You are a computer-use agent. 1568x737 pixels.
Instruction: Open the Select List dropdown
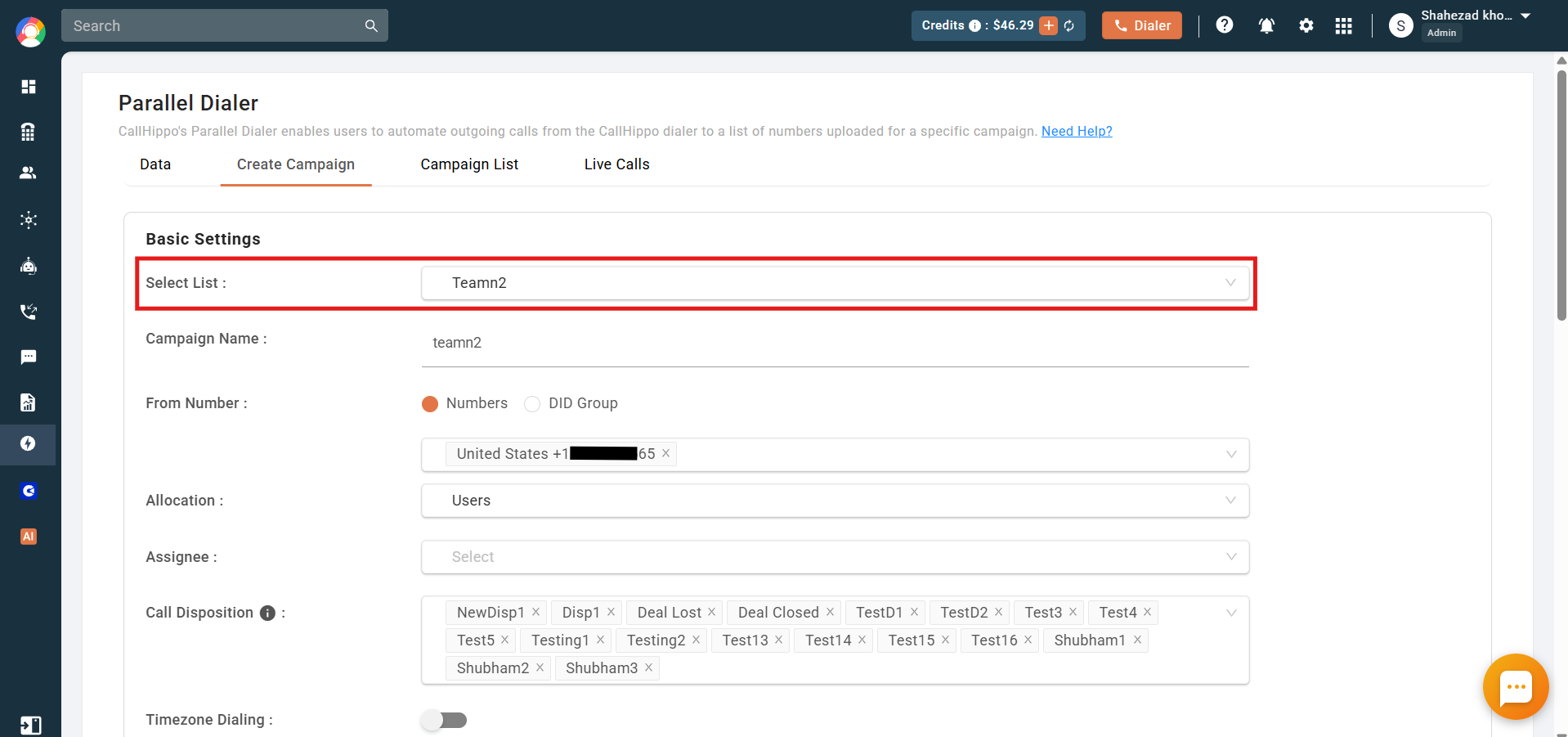(x=835, y=283)
